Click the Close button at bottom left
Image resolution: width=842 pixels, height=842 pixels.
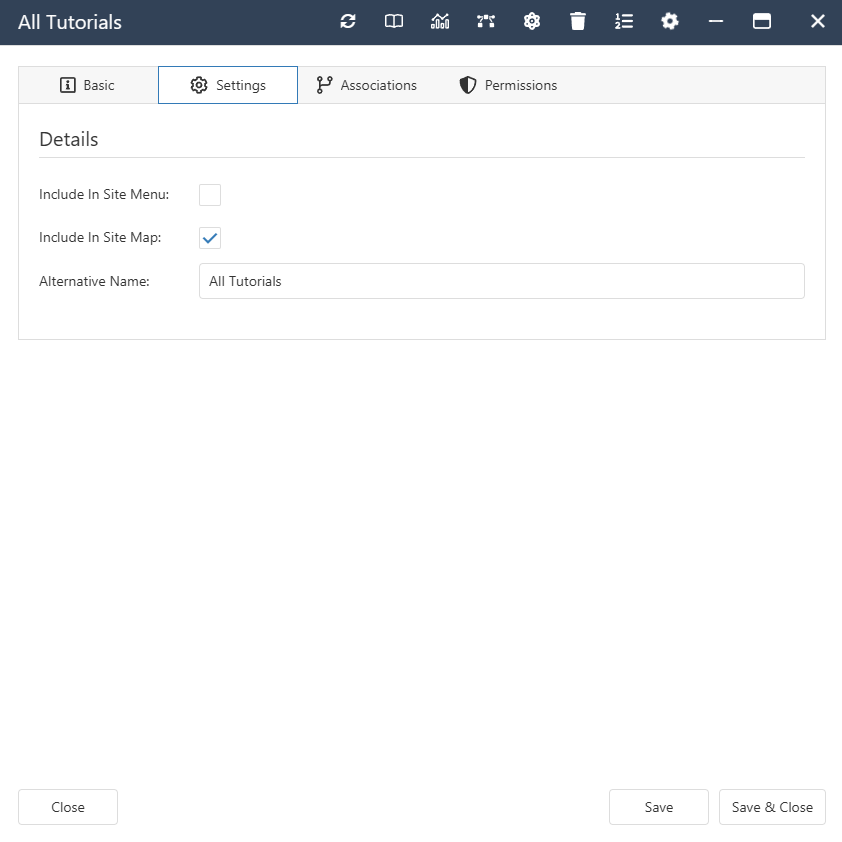67,807
